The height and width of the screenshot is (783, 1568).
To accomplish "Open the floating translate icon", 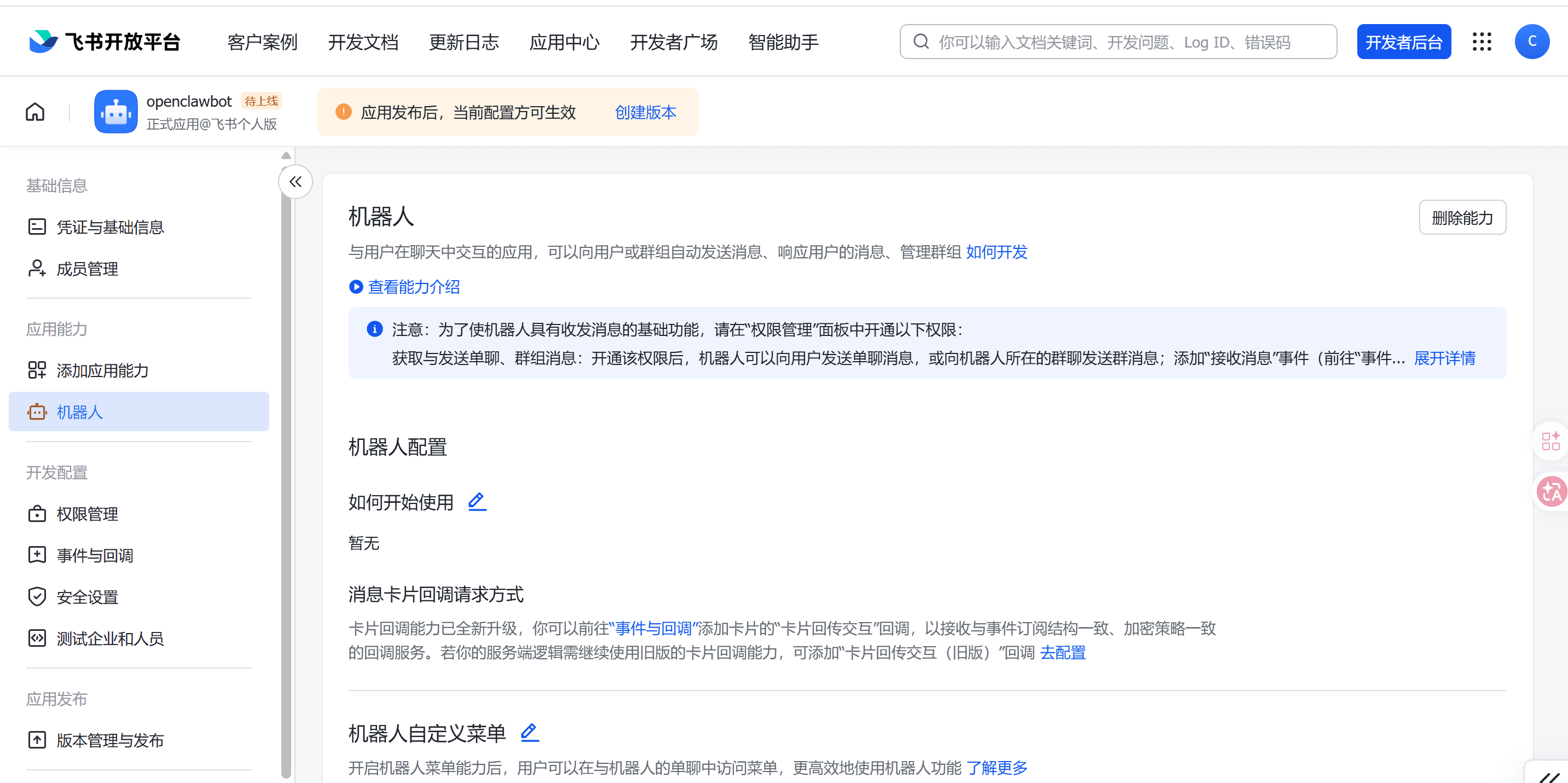I will [x=1550, y=491].
